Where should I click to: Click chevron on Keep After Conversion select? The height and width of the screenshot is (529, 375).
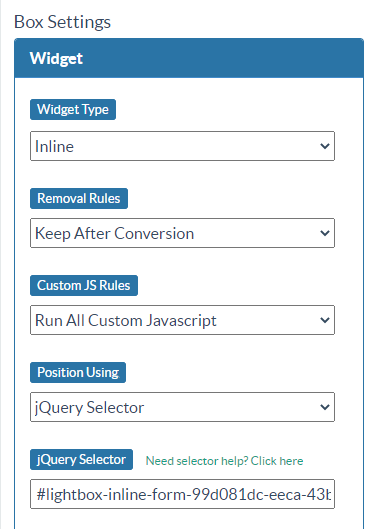click(x=325, y=233)
